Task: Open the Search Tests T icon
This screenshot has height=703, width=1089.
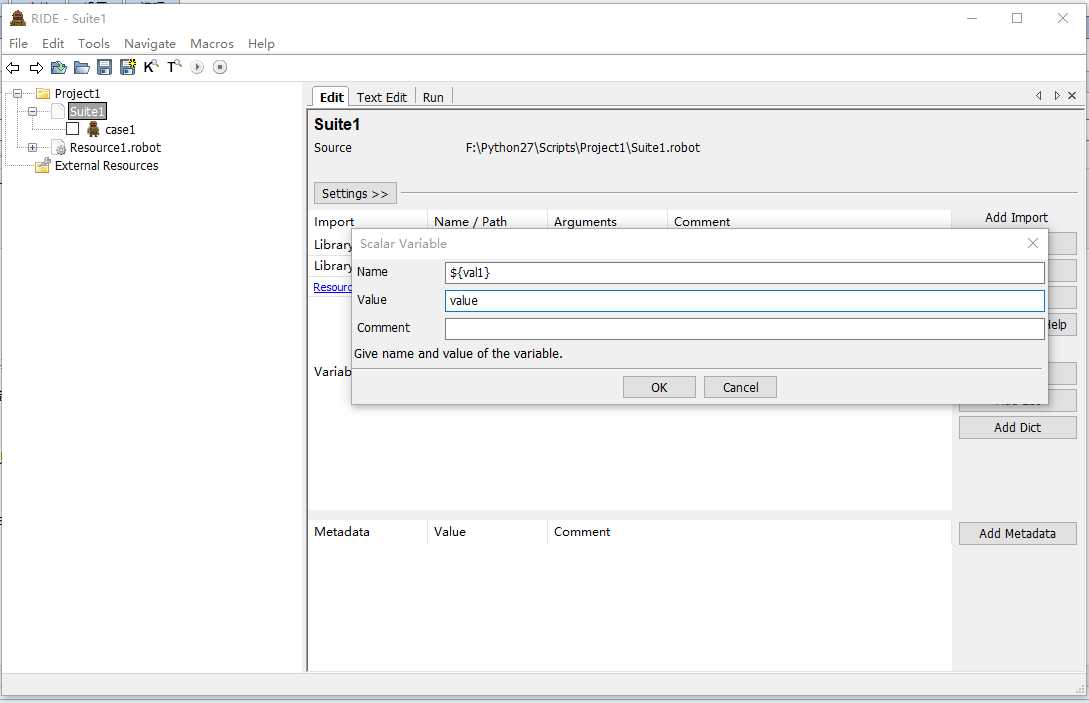Action: pyautogui.click(x=174, y=67)
